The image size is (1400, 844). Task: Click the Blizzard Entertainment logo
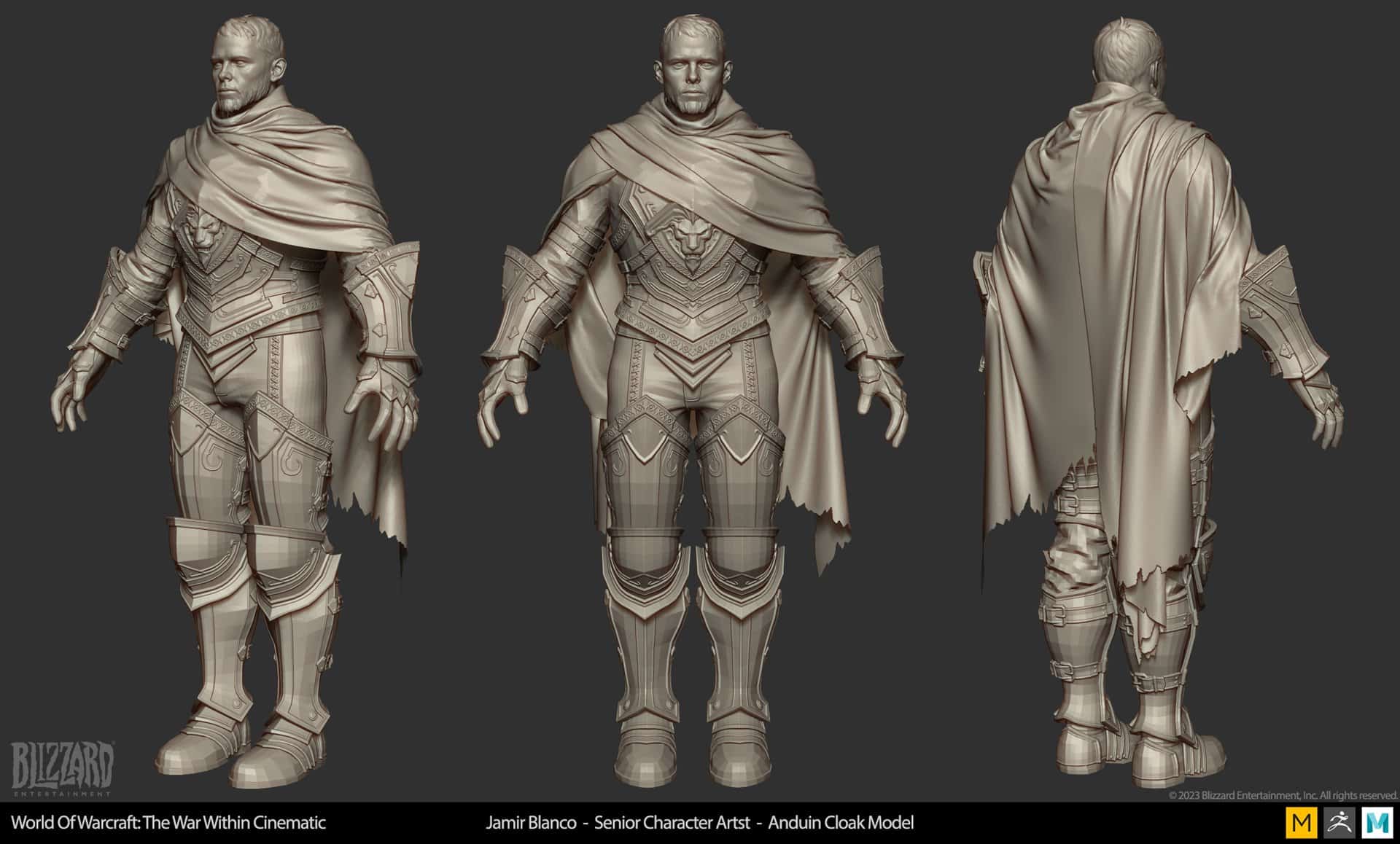click(x=62, y=768)
